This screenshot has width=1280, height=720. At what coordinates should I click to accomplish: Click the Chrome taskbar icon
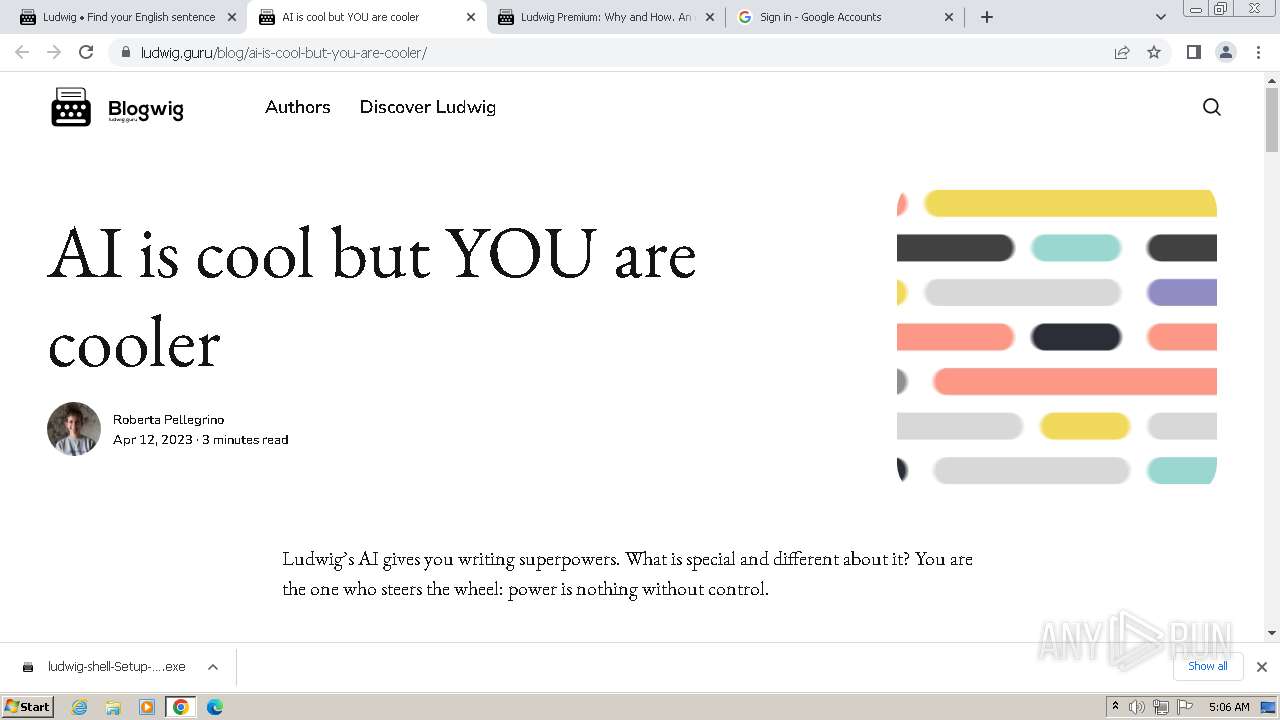181,707
